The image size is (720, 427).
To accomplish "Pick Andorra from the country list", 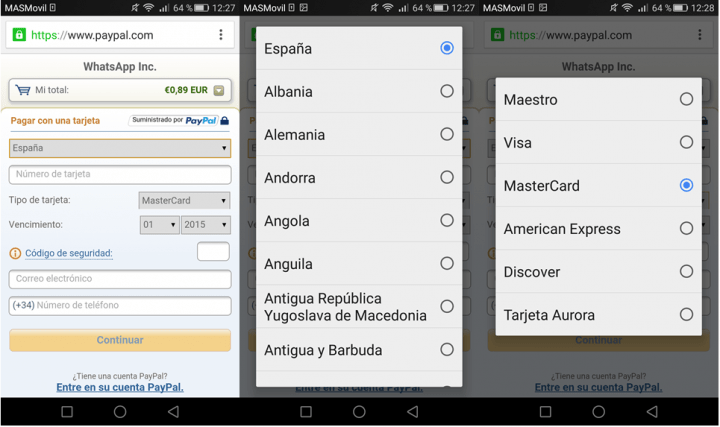I will (x=446, y=178).
